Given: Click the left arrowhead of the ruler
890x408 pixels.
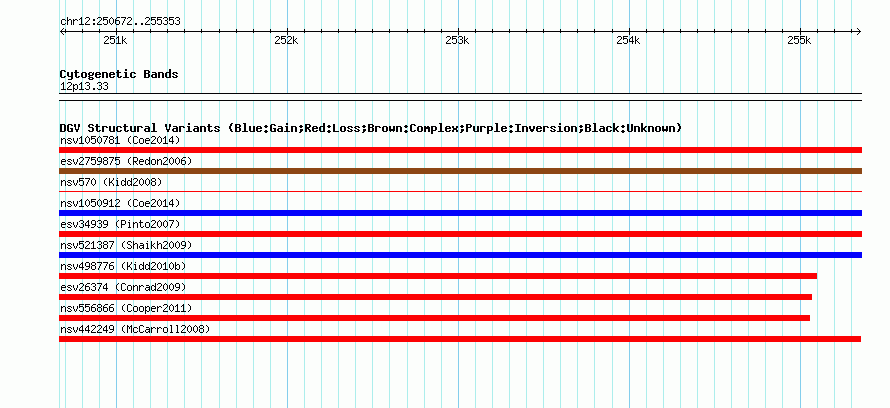Looking at the screenshot, I should tap(62, 32).
